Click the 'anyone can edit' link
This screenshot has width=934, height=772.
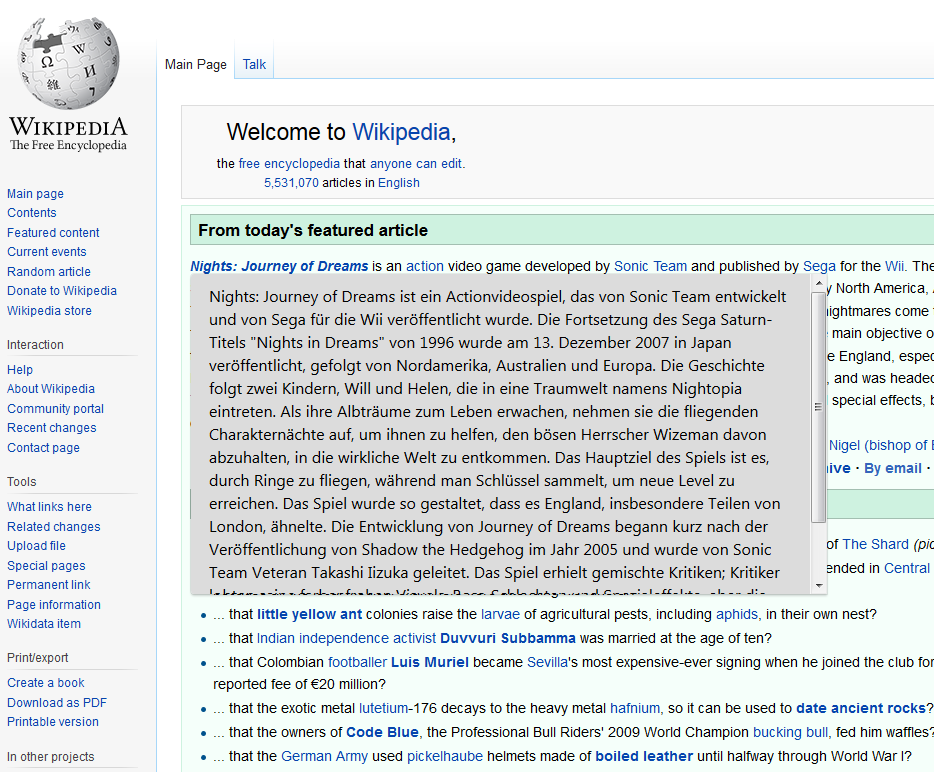416,163
